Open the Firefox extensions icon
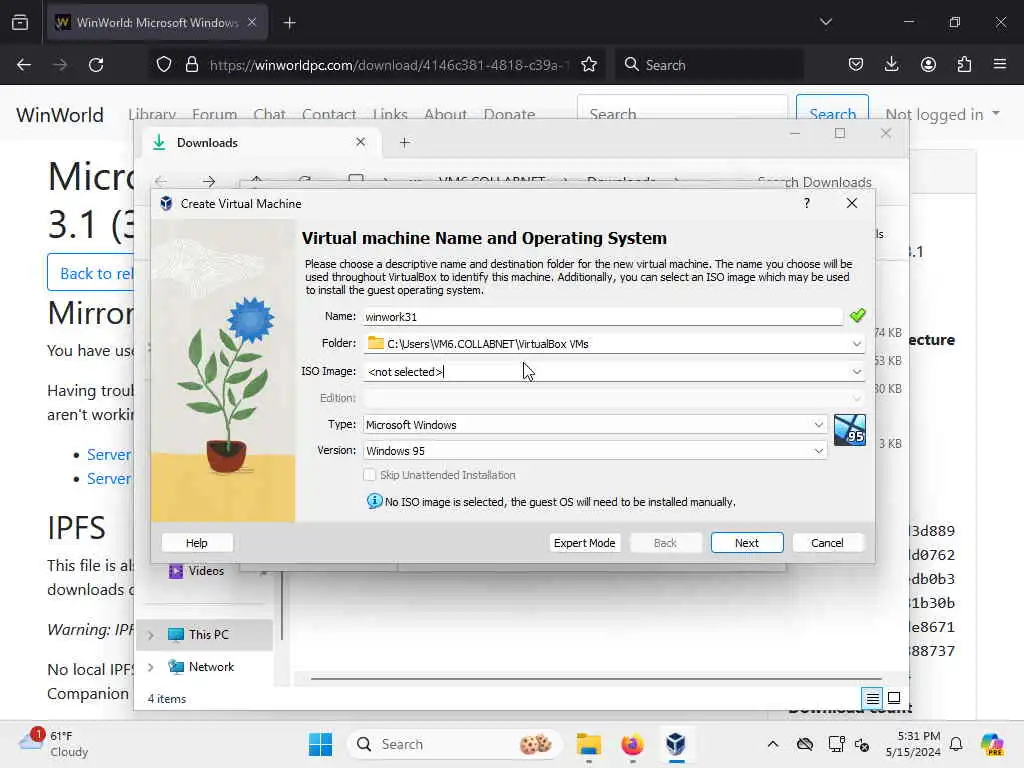1024x768 pixels. pos(964,64)
